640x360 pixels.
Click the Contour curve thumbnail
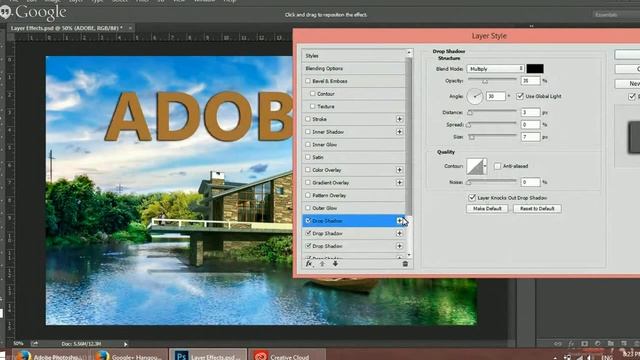click(475, 167)
